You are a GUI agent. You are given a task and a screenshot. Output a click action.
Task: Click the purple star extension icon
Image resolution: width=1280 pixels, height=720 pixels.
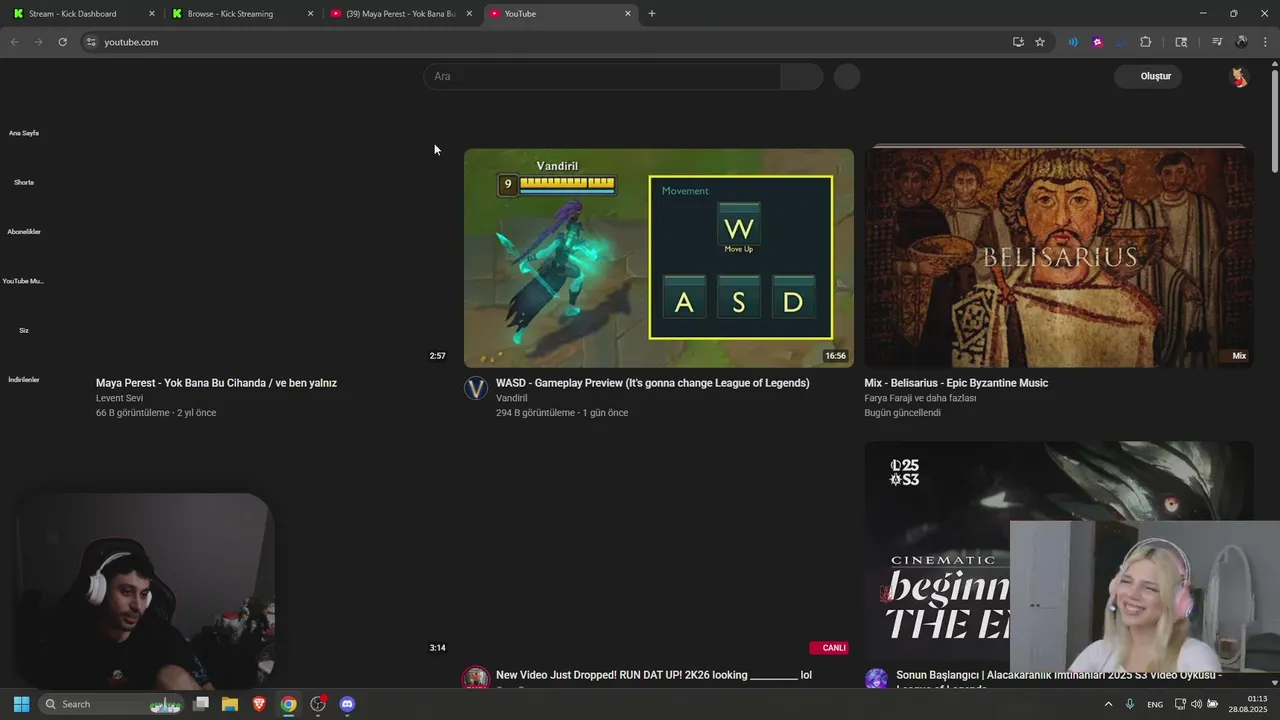(x=1097, y=42)
